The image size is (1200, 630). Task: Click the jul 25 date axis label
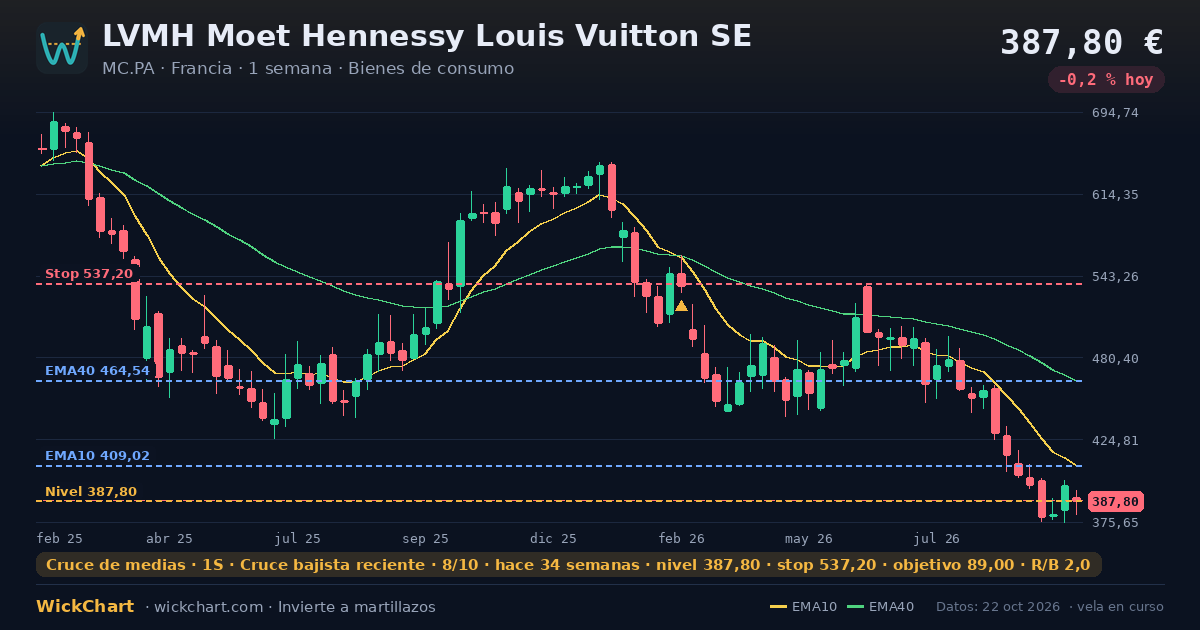[x=298, y=538]
